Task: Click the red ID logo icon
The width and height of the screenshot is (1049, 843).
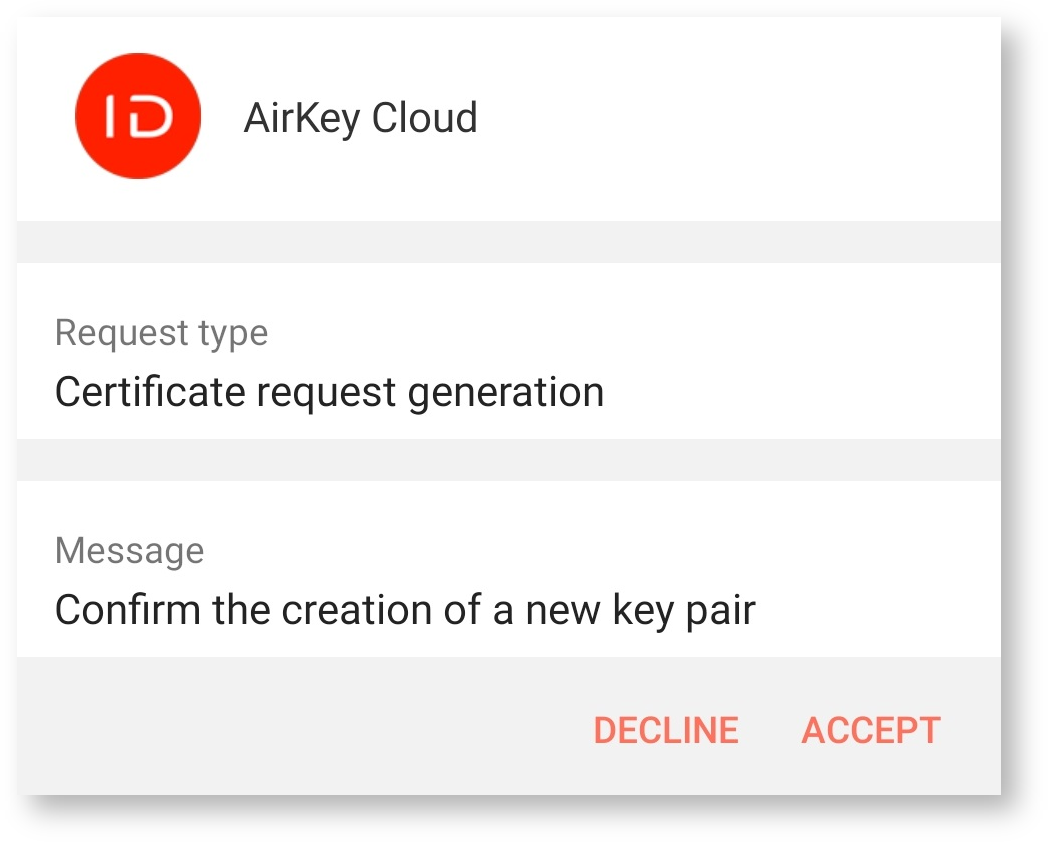Action: [x=138, y=117]
